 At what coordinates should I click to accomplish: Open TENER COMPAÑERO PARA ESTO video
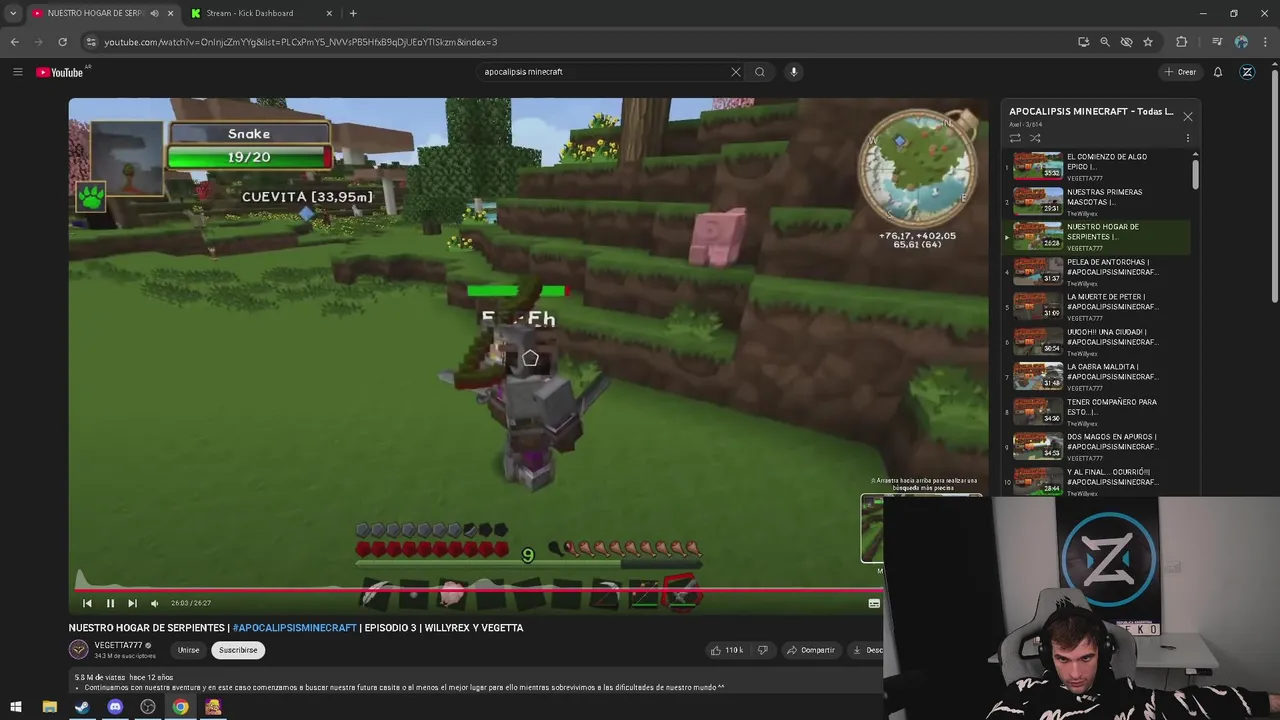pos(1098,411)
